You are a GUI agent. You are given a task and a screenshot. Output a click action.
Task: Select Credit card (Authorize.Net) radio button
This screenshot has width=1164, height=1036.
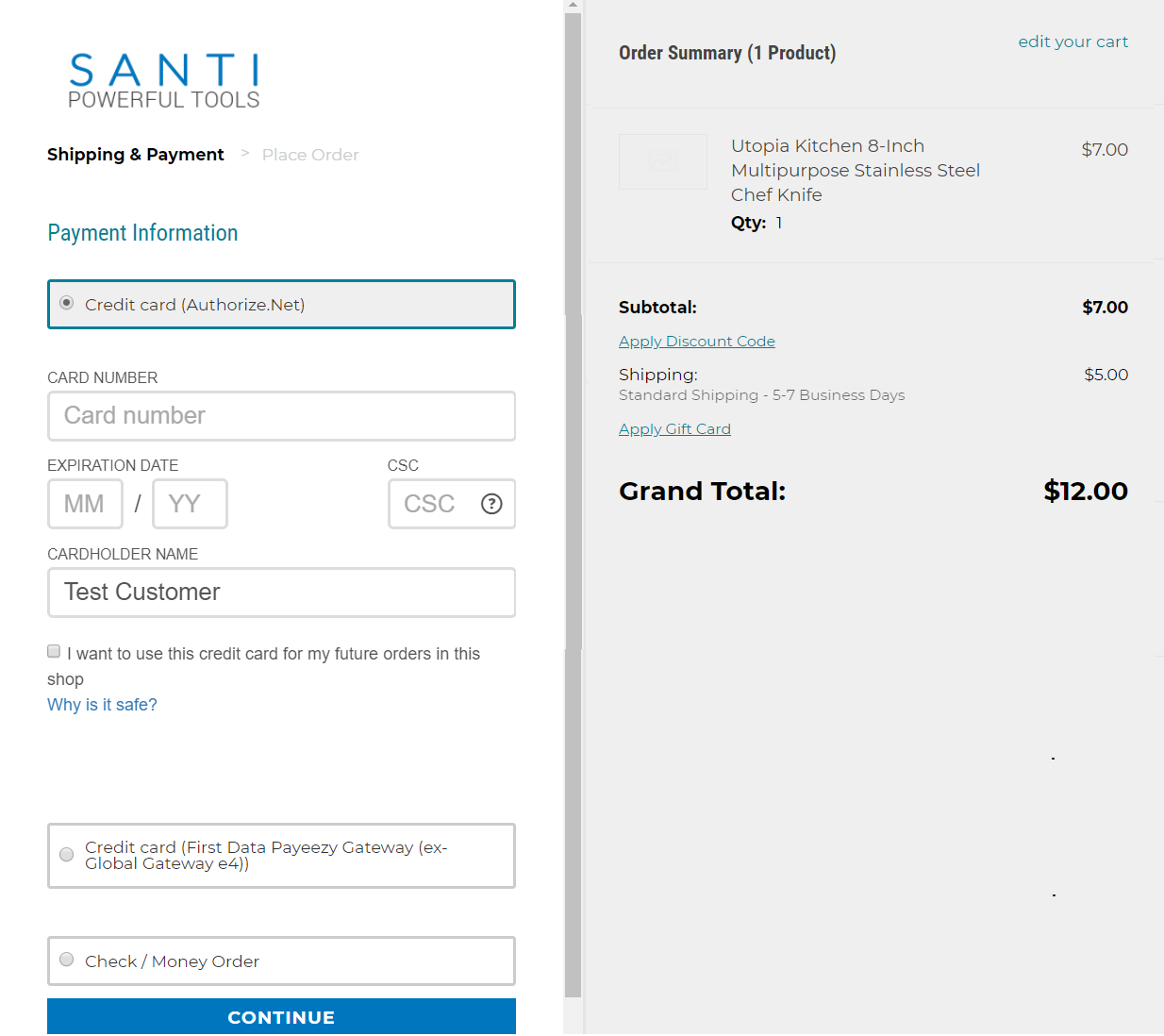67,303
